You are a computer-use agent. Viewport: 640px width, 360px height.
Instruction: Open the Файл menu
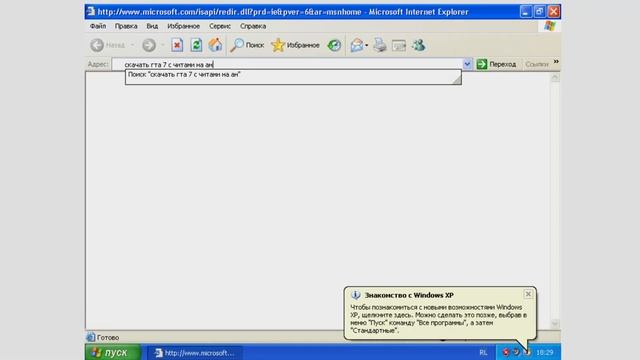point(98,26)
